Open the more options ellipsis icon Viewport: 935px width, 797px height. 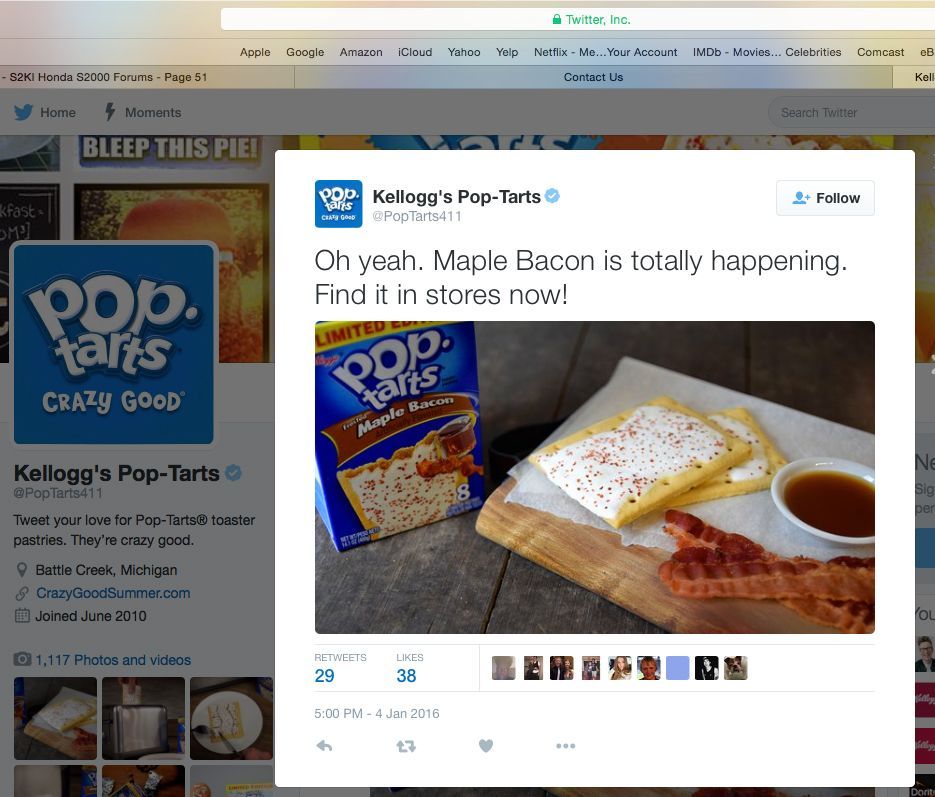tap(565, 746)
